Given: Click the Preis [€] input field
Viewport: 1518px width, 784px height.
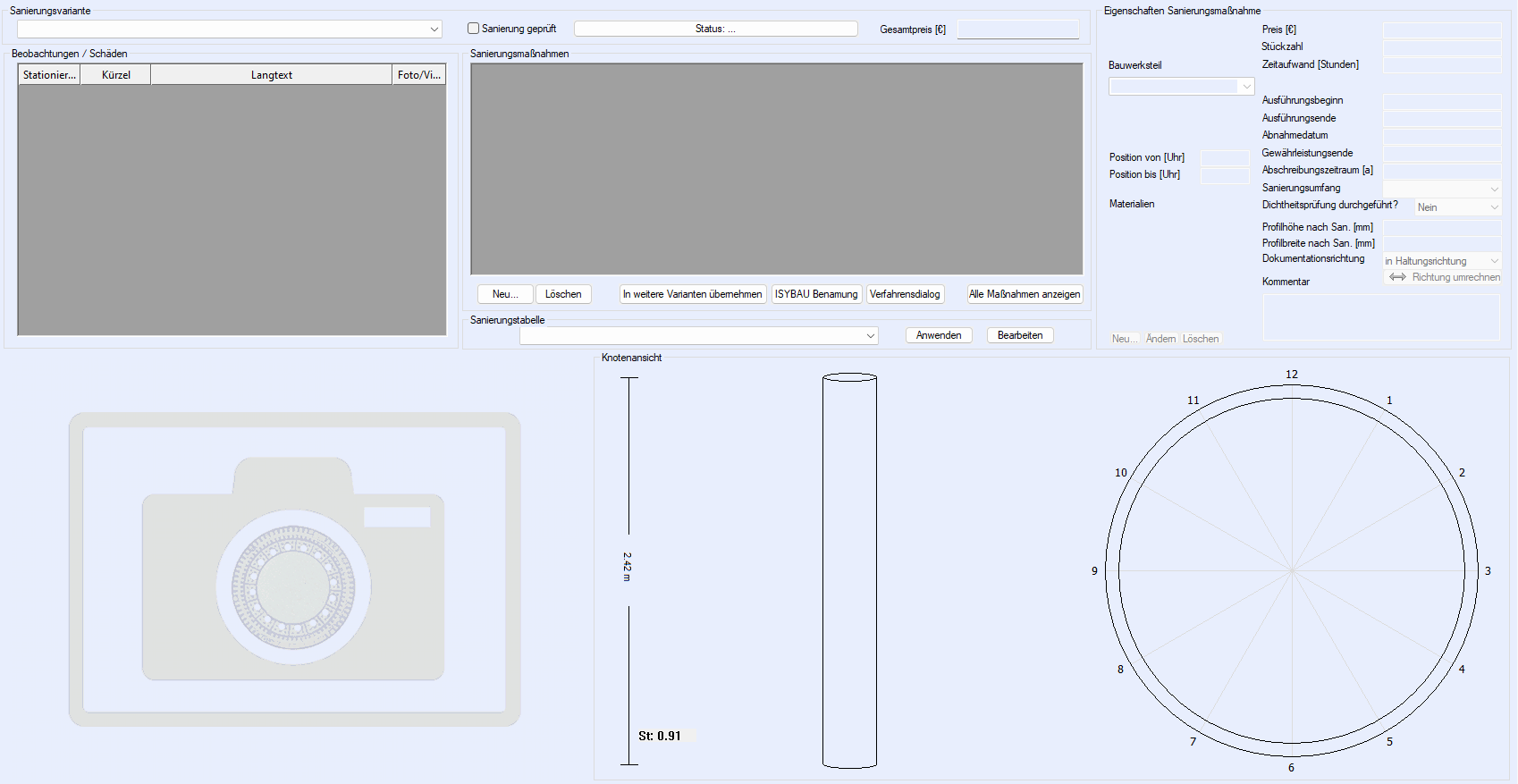Looking at the screenshot, I should pos(1441,30).
